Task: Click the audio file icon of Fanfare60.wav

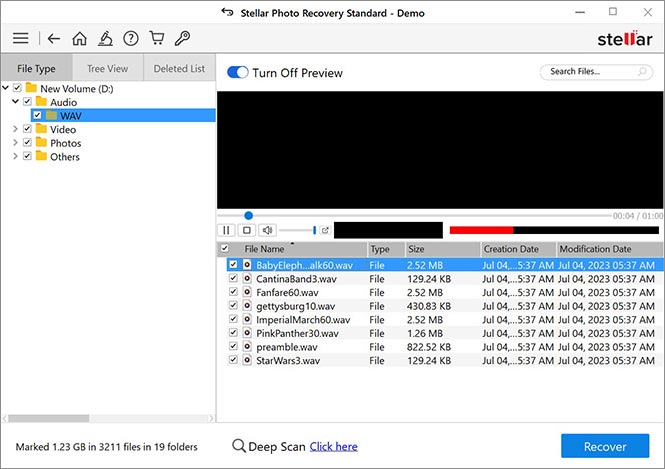Action: click(x=247, y=292)
